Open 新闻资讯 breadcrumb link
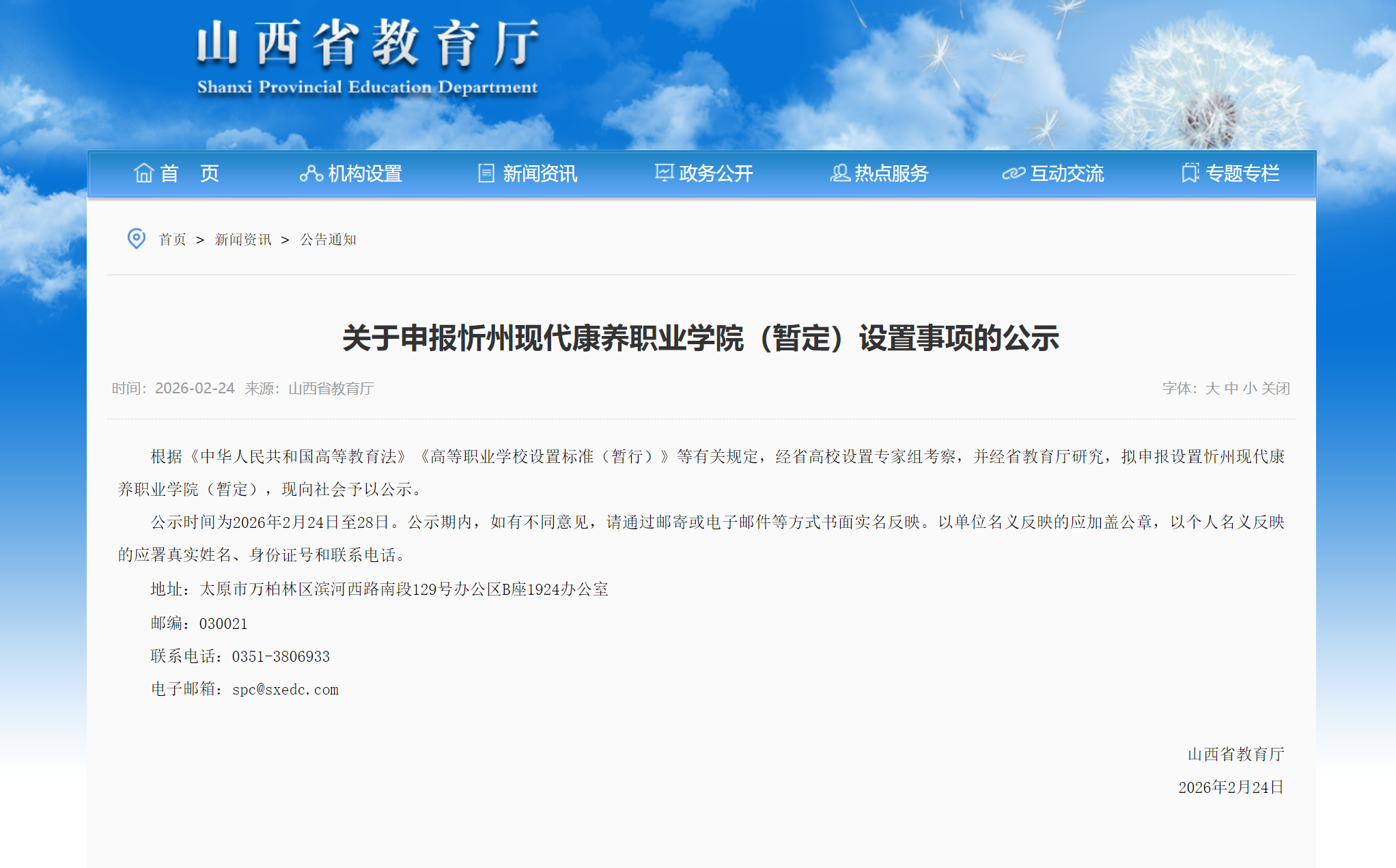The image size is (1396, 868). (243, 240)
